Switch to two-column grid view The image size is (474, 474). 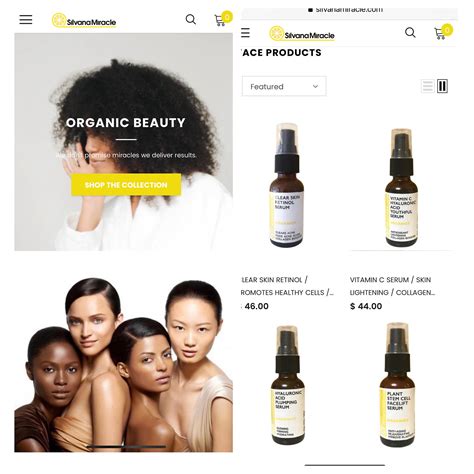[x=442, y=86]
